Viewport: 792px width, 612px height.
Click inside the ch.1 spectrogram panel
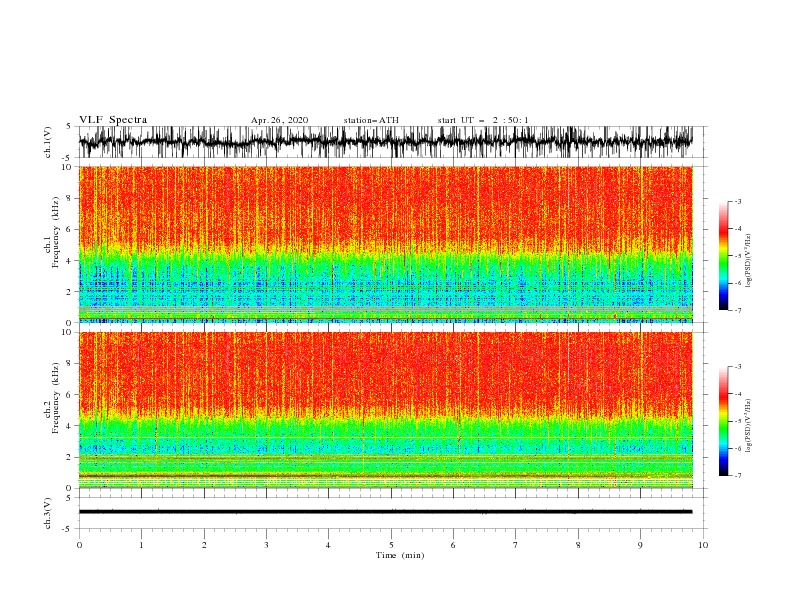tap(385, 244)
